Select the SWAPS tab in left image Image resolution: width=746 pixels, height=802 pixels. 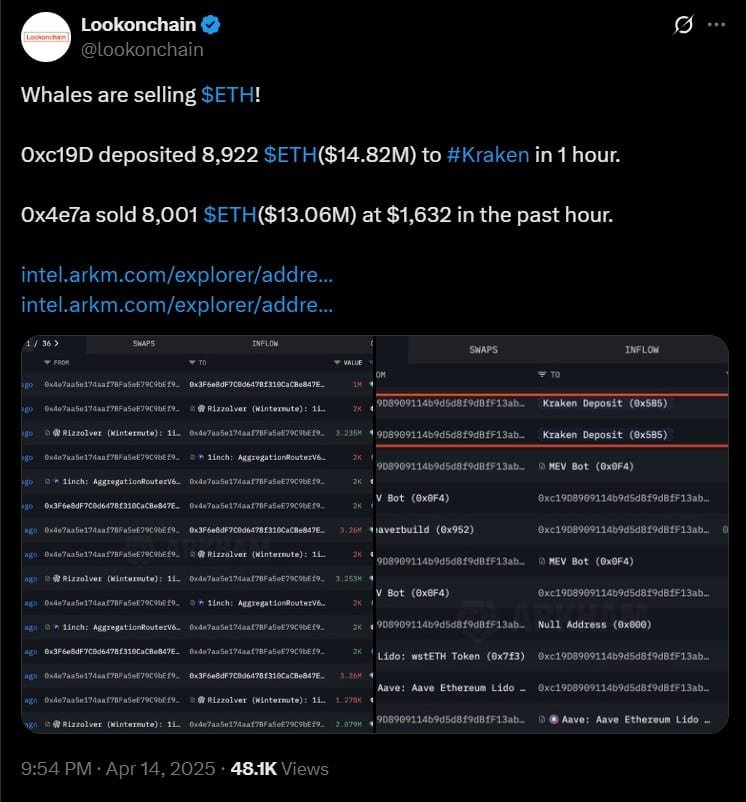(143, 344)
